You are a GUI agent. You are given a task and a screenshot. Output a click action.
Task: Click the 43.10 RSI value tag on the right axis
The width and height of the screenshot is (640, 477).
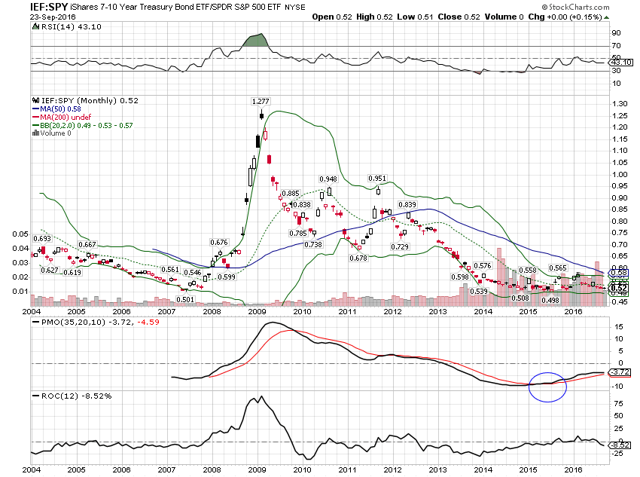point(620,62)
